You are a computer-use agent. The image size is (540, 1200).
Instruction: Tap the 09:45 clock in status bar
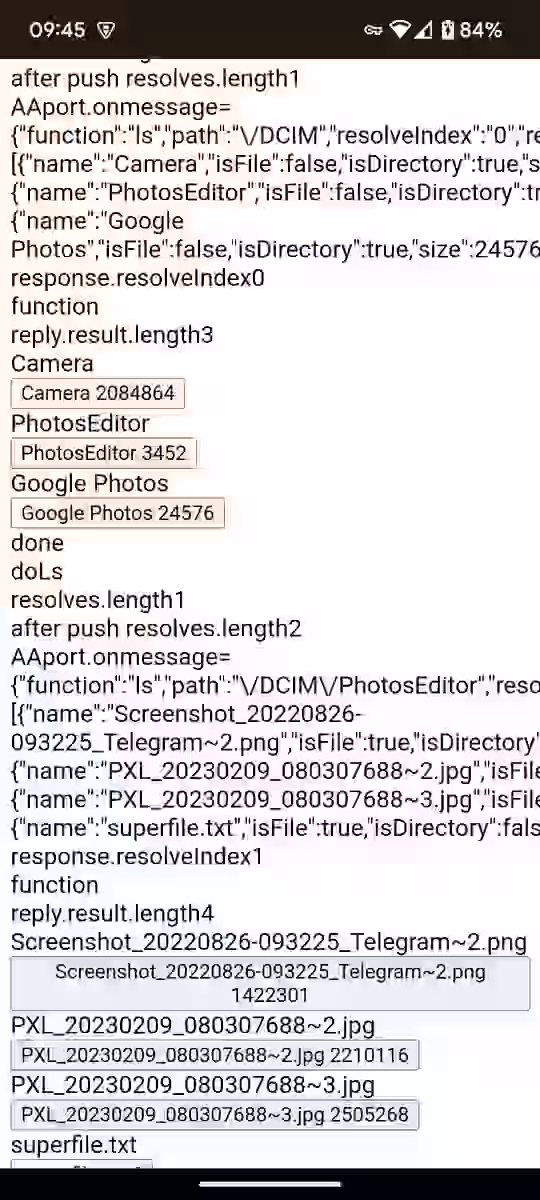57,30
